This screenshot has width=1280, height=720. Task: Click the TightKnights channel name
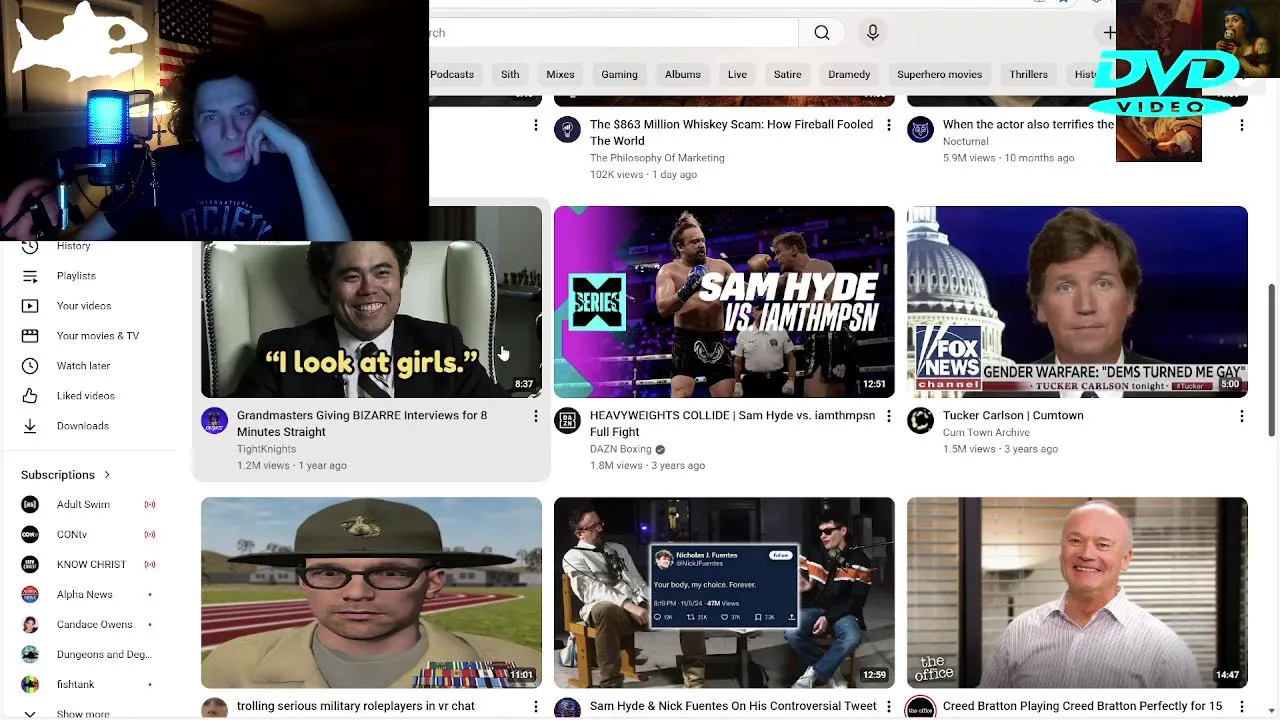pos(266,449)
